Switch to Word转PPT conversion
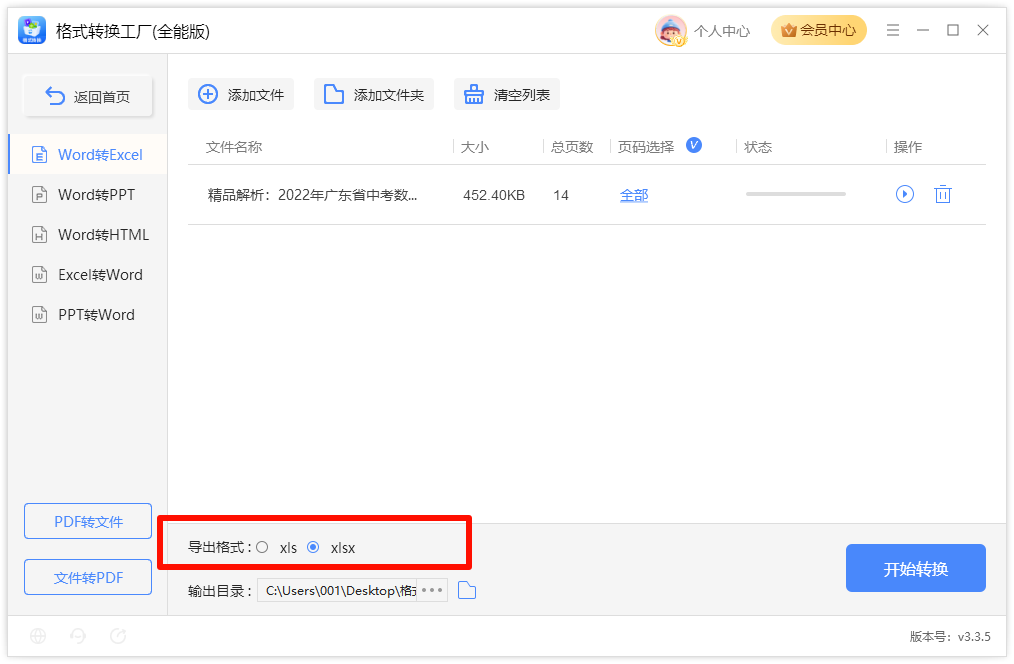This screenshot has height=664, width=1014. (x=88, y=195)
